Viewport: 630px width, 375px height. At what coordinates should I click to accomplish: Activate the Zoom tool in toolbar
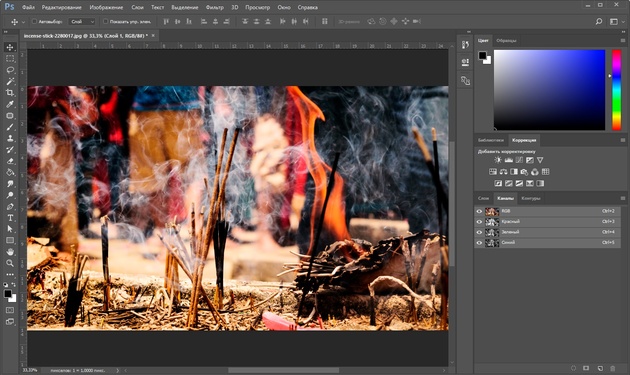pos(10,263)
